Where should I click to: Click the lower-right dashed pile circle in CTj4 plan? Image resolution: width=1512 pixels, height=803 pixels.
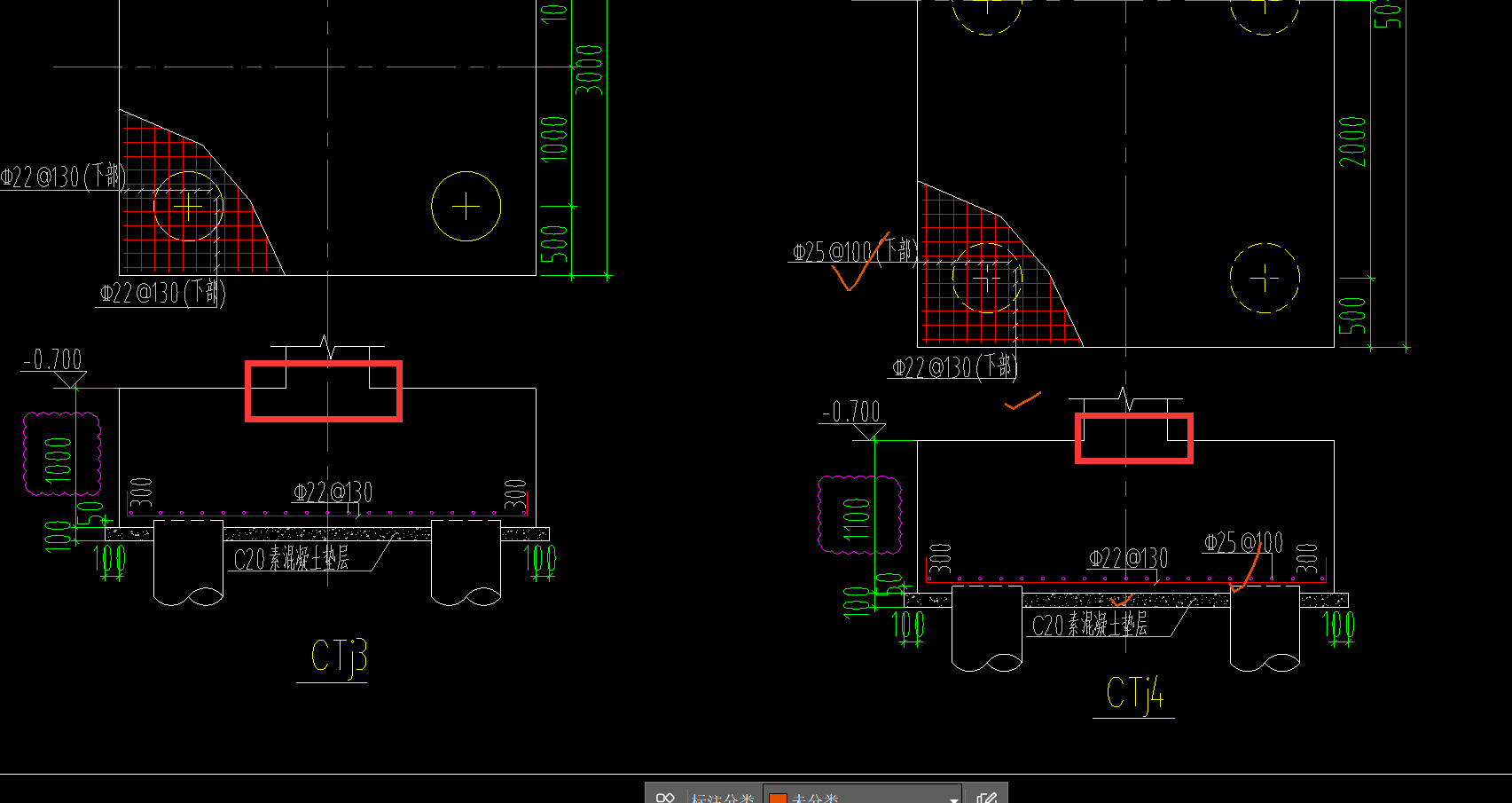[1265, 278]
